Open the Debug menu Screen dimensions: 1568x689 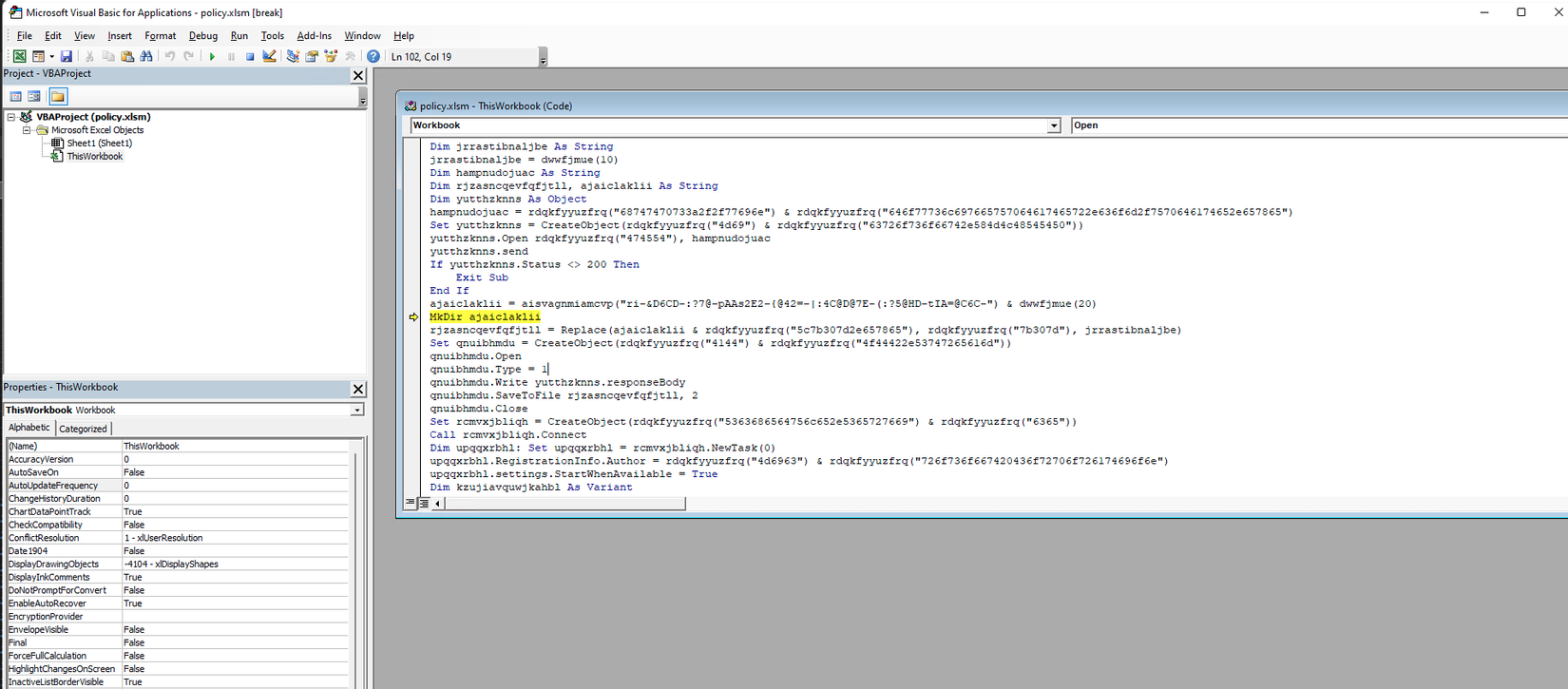203,36
